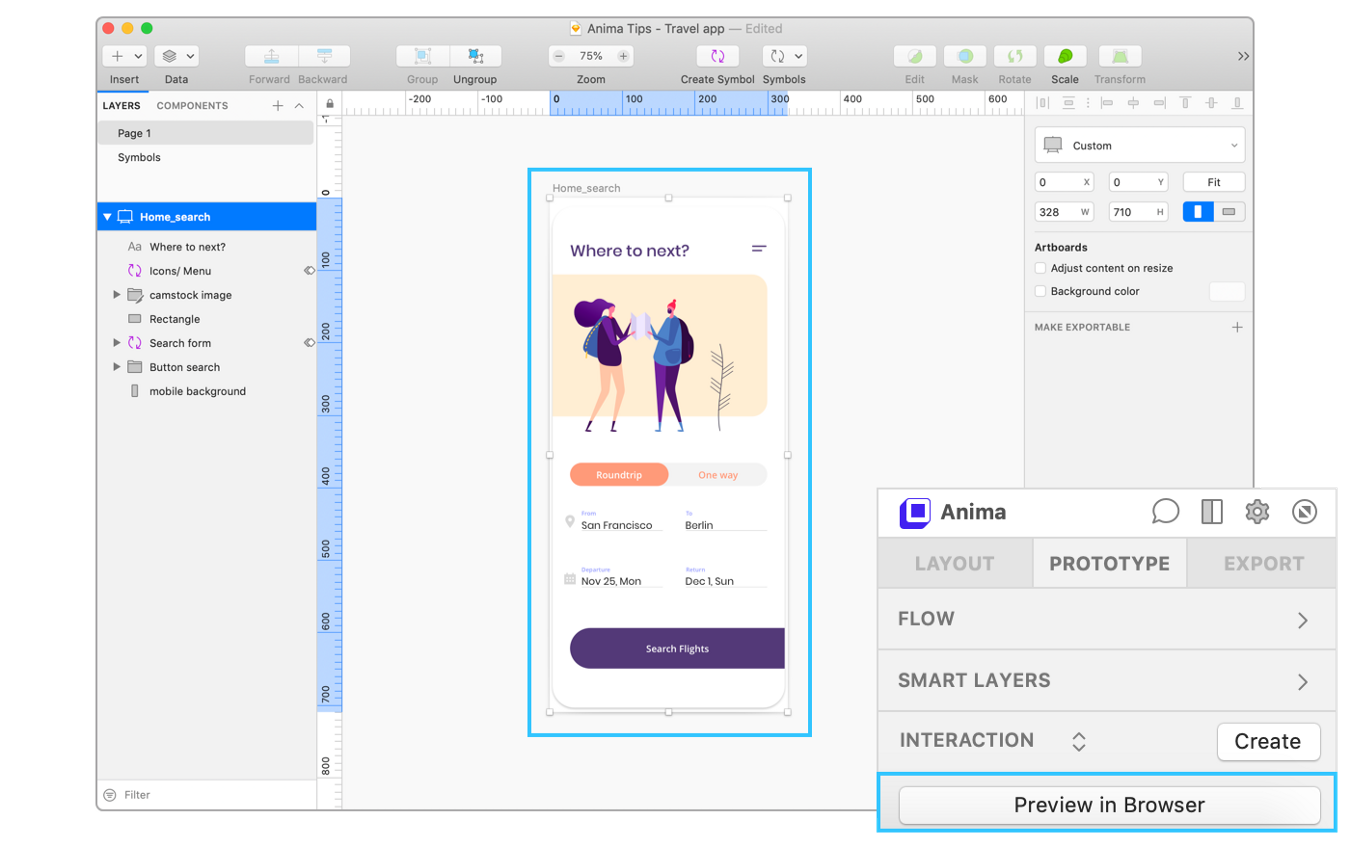Click the Preview in Browser button

1109,805
